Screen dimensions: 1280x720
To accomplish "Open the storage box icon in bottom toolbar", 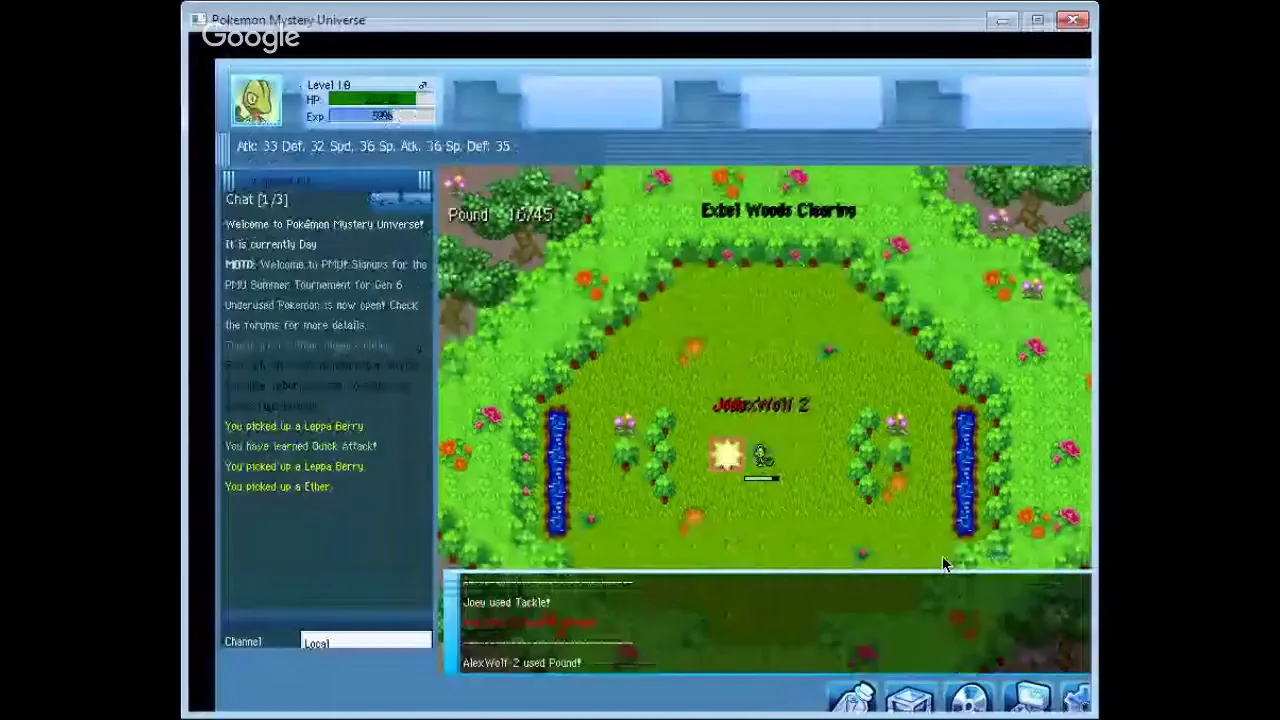I will (910, 697).
